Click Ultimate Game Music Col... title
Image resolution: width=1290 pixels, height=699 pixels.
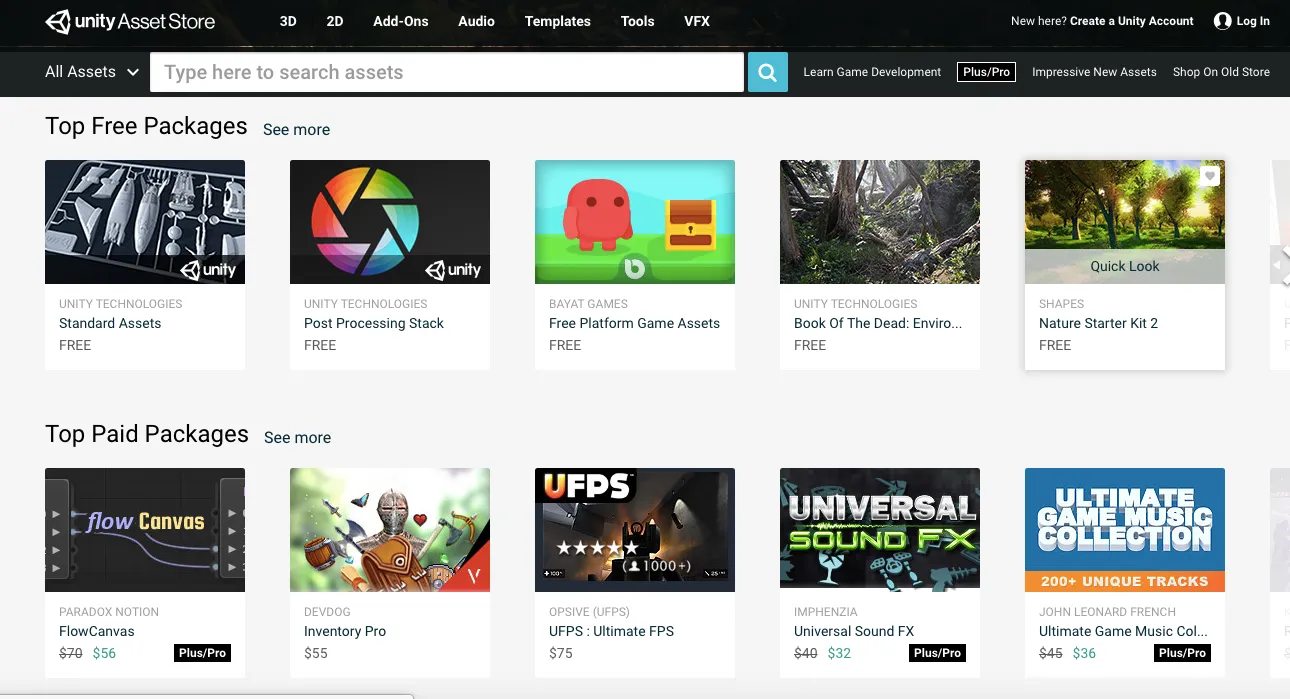[1123, 631]
